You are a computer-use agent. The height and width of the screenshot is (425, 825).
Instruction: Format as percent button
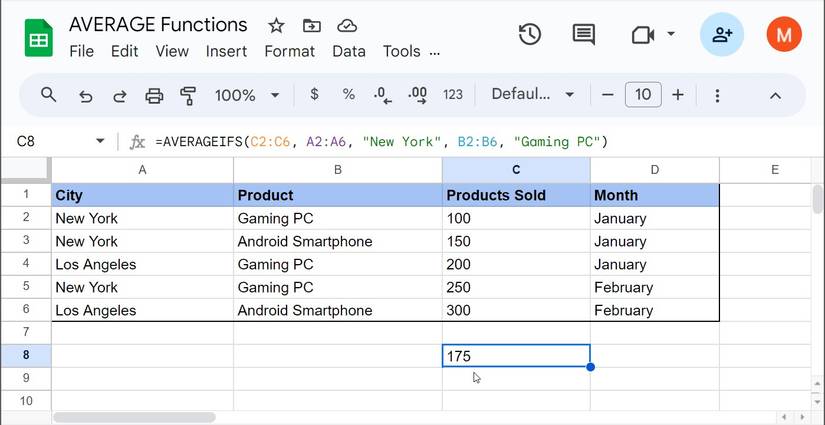pos(349,95)
